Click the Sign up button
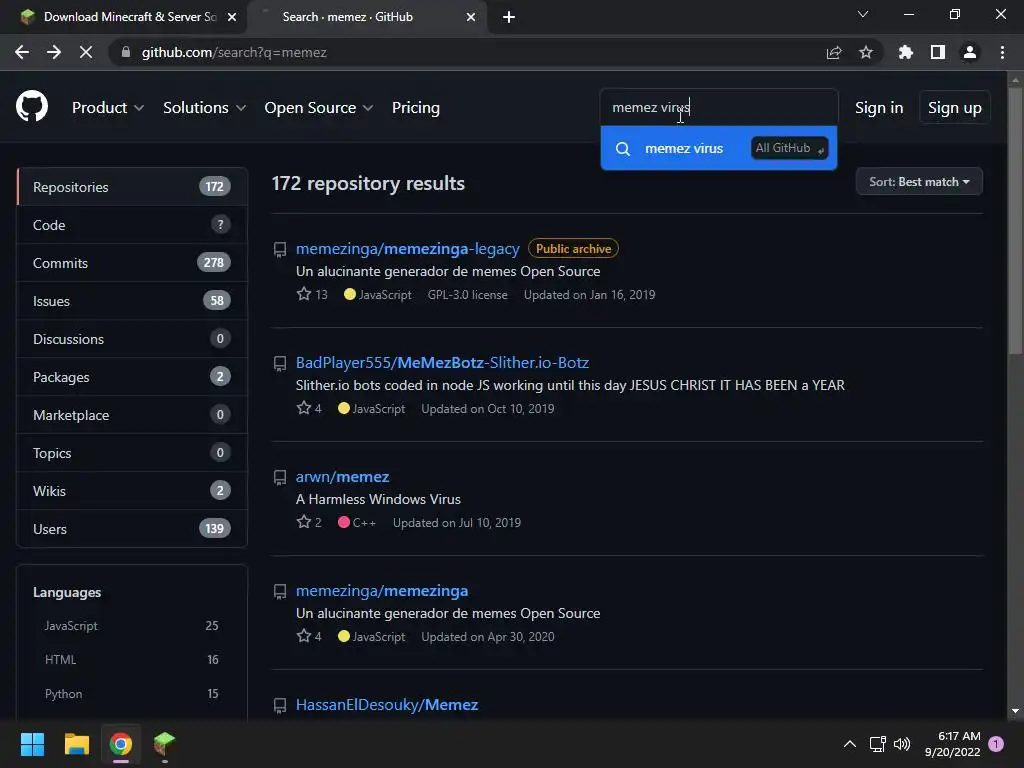 coord(955,108)
